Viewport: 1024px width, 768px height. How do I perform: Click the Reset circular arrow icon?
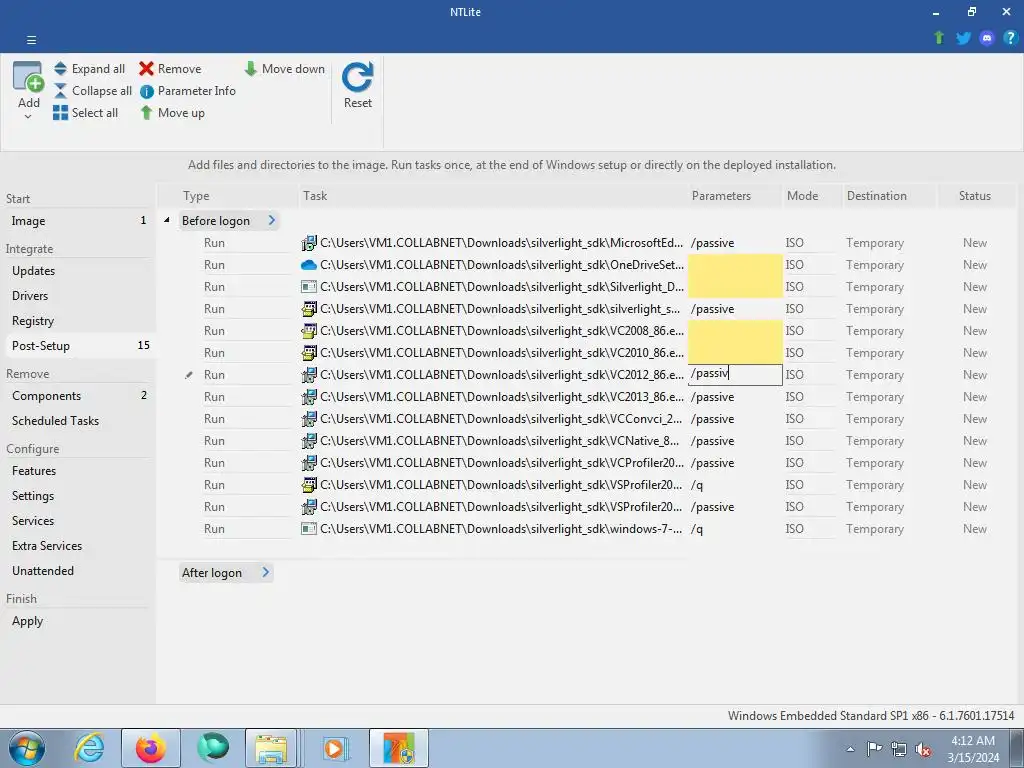point(358,77)
